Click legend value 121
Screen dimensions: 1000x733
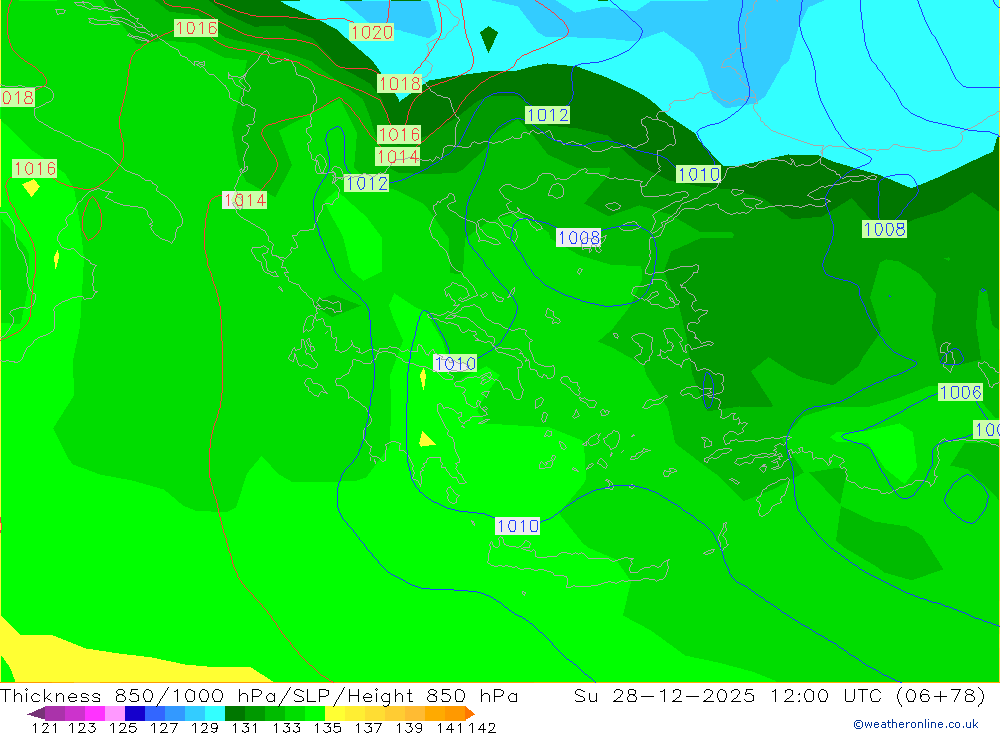click(45, 727)
